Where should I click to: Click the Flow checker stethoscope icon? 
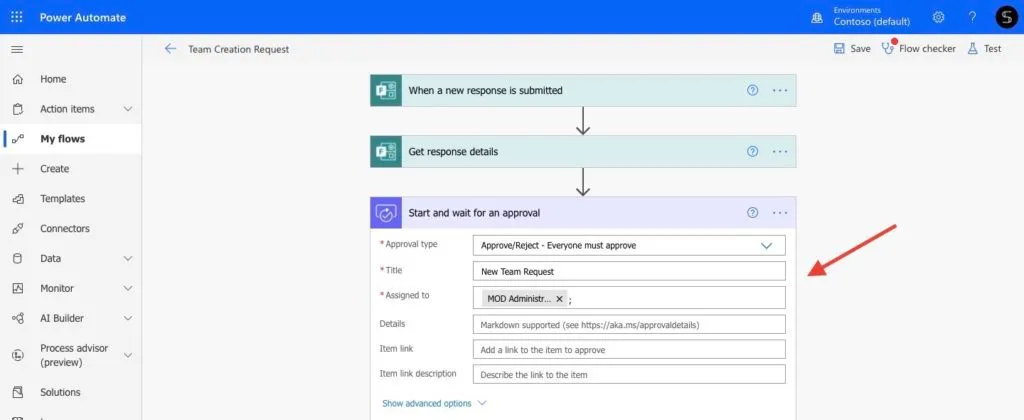(x=888, y=47)
